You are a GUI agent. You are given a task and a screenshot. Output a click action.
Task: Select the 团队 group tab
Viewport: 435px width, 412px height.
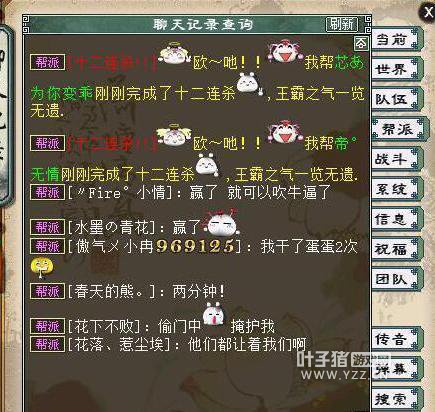395,279
